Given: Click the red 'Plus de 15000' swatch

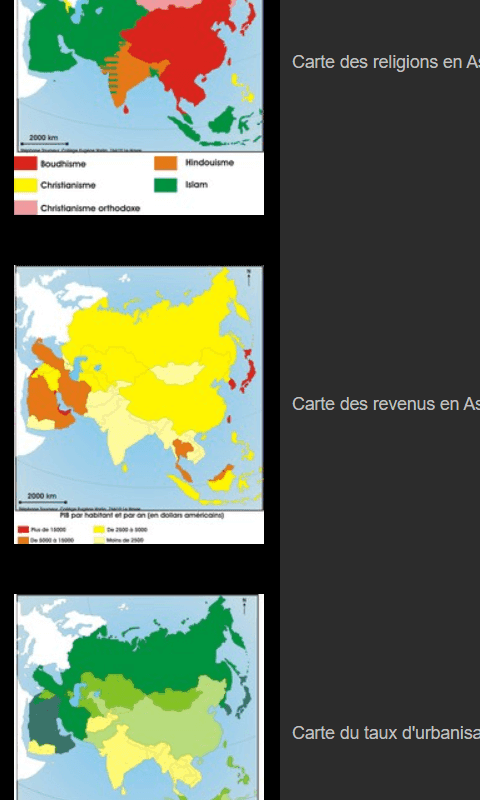Looking at the screenshot, I should coord(23,530).
